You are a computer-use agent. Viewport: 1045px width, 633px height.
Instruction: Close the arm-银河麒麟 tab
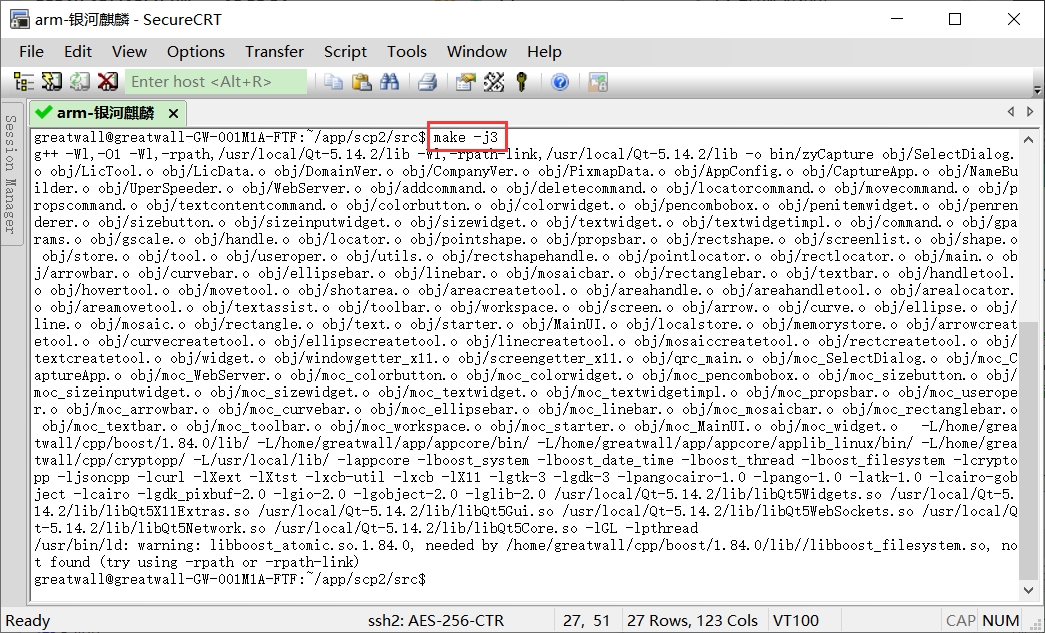pyautogui.click(x=173, y=113)
